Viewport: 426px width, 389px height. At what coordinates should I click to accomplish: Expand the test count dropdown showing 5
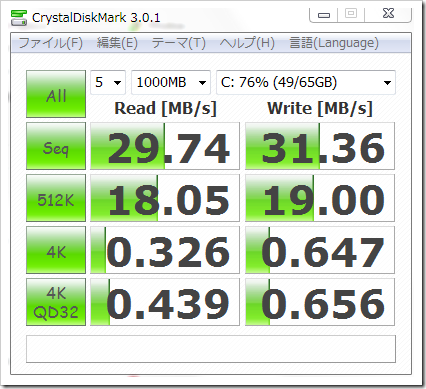108,82
